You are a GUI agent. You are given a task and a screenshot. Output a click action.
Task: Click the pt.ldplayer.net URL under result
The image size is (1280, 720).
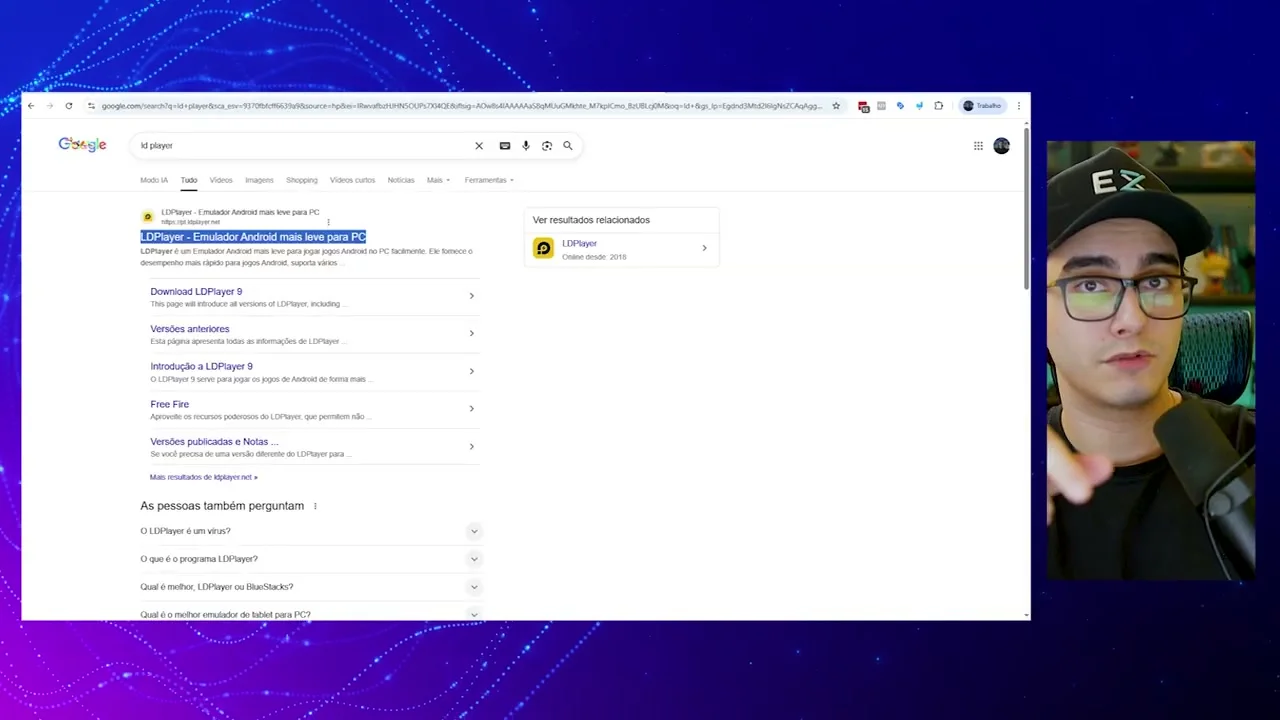(x=190, y=222)
